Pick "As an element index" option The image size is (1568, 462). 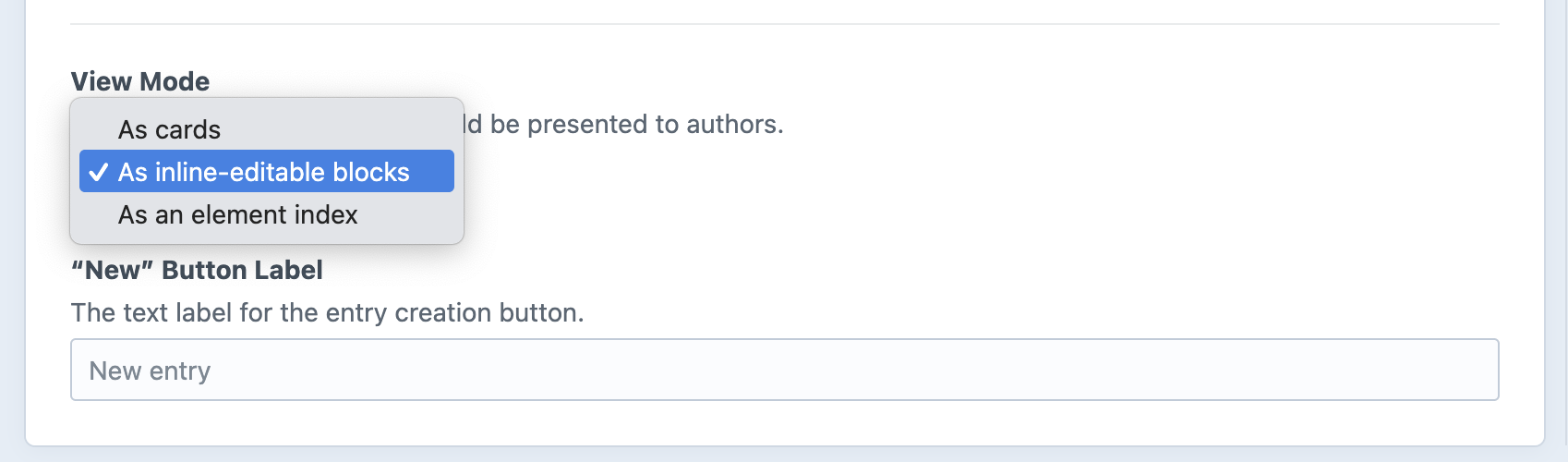click(x=237, y=214)
